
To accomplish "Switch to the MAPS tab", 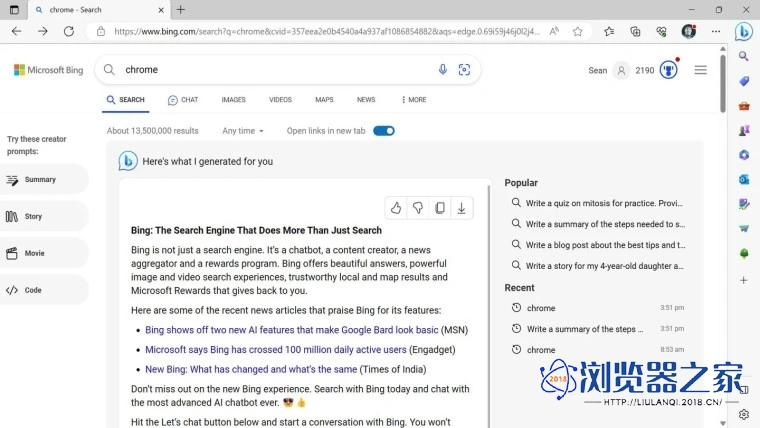I will point(324,99).
